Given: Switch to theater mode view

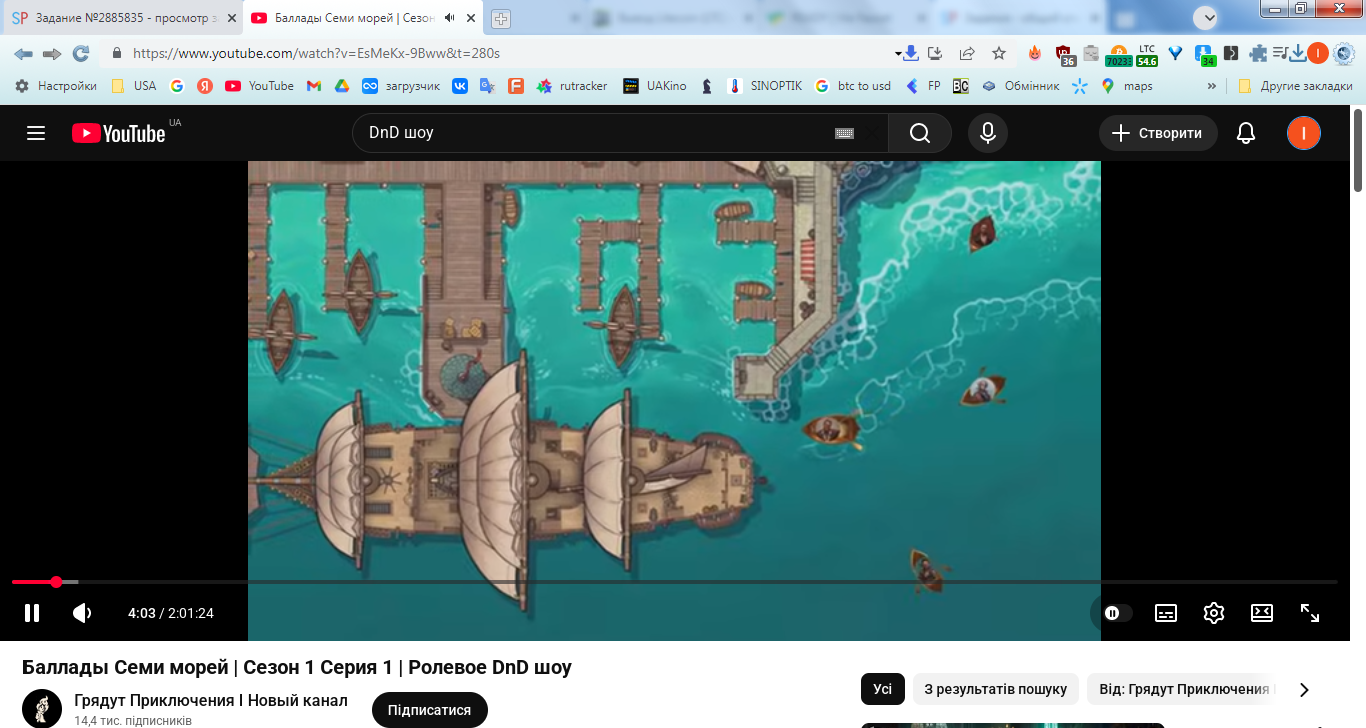Looking at the screenshot, I should click(1262, 613).
